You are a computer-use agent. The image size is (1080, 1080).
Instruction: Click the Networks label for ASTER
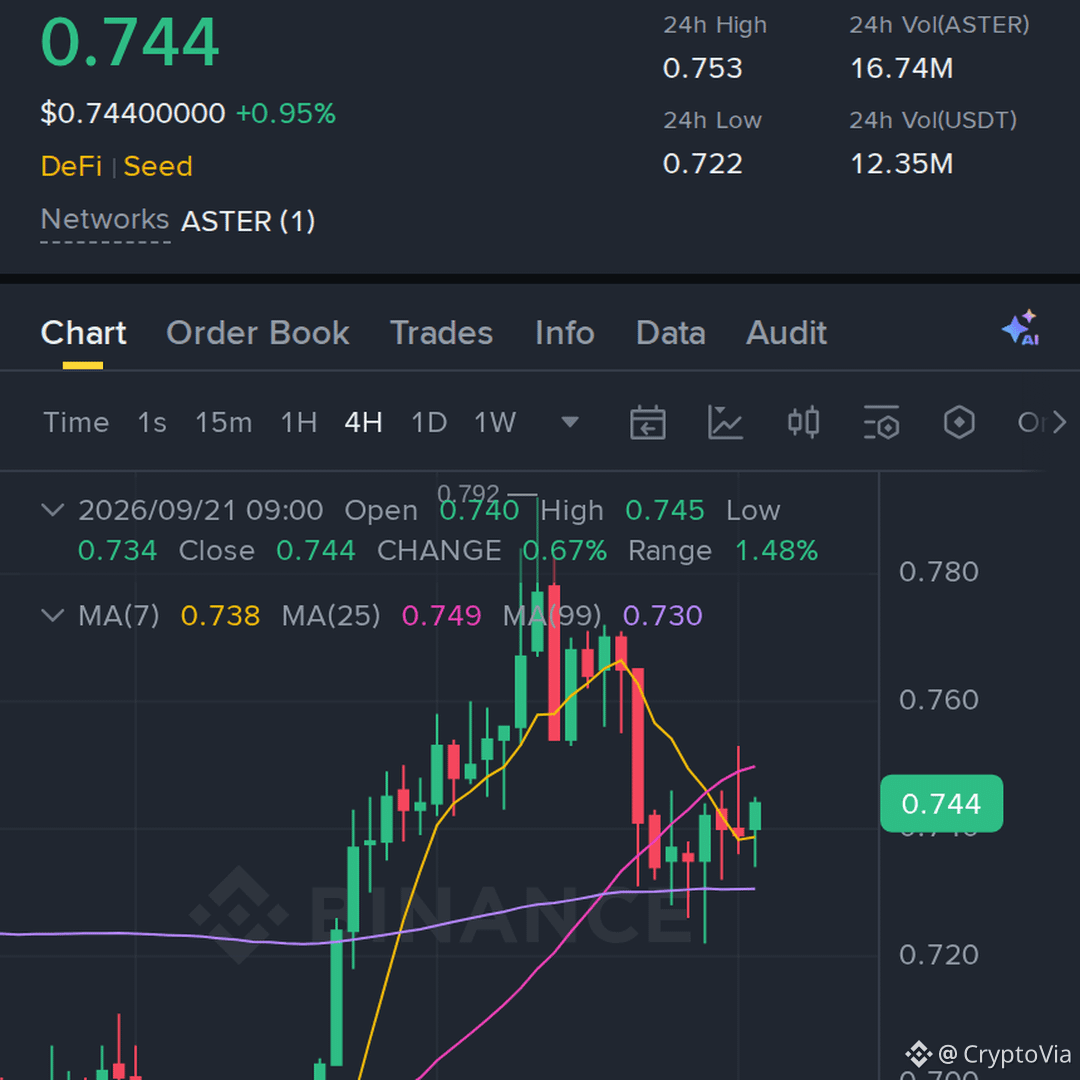[105, 220]
